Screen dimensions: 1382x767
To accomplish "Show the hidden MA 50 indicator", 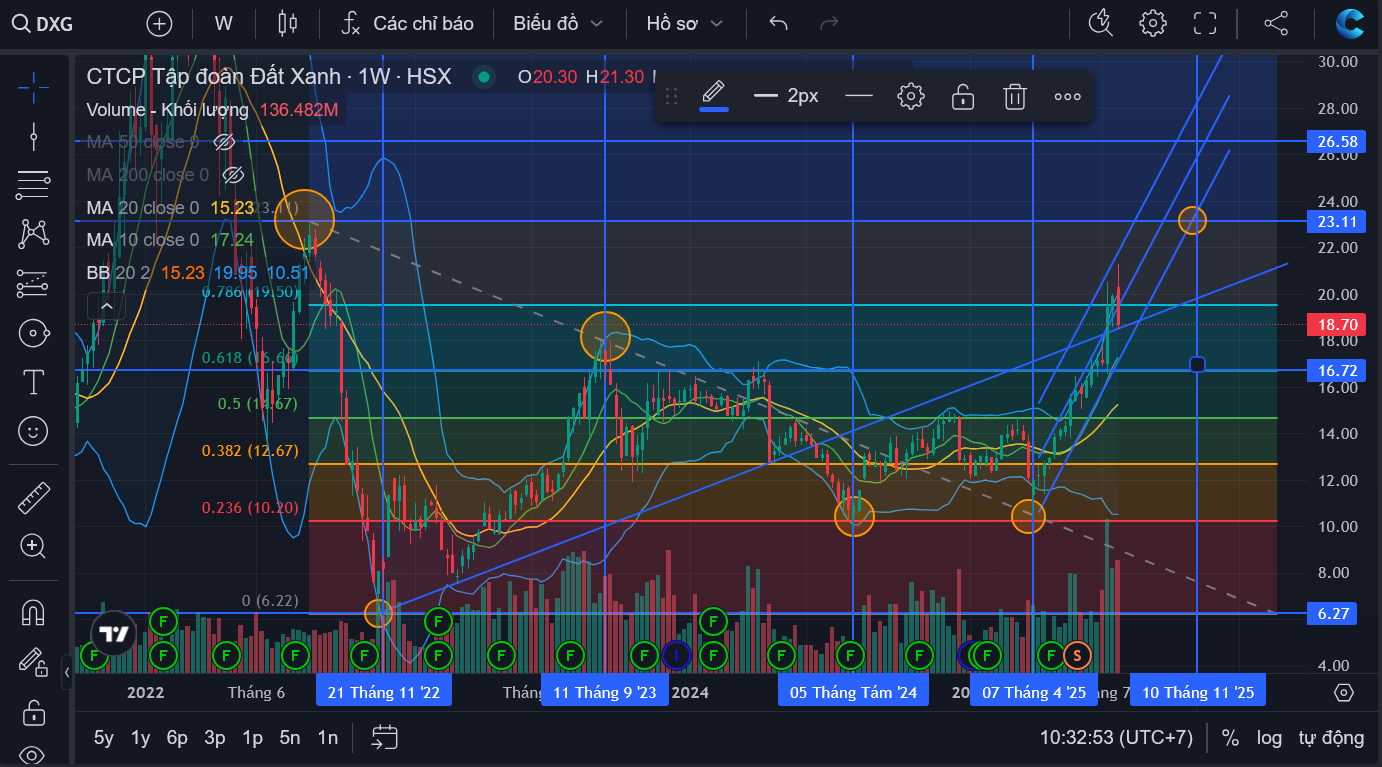I will click(224, 142).
